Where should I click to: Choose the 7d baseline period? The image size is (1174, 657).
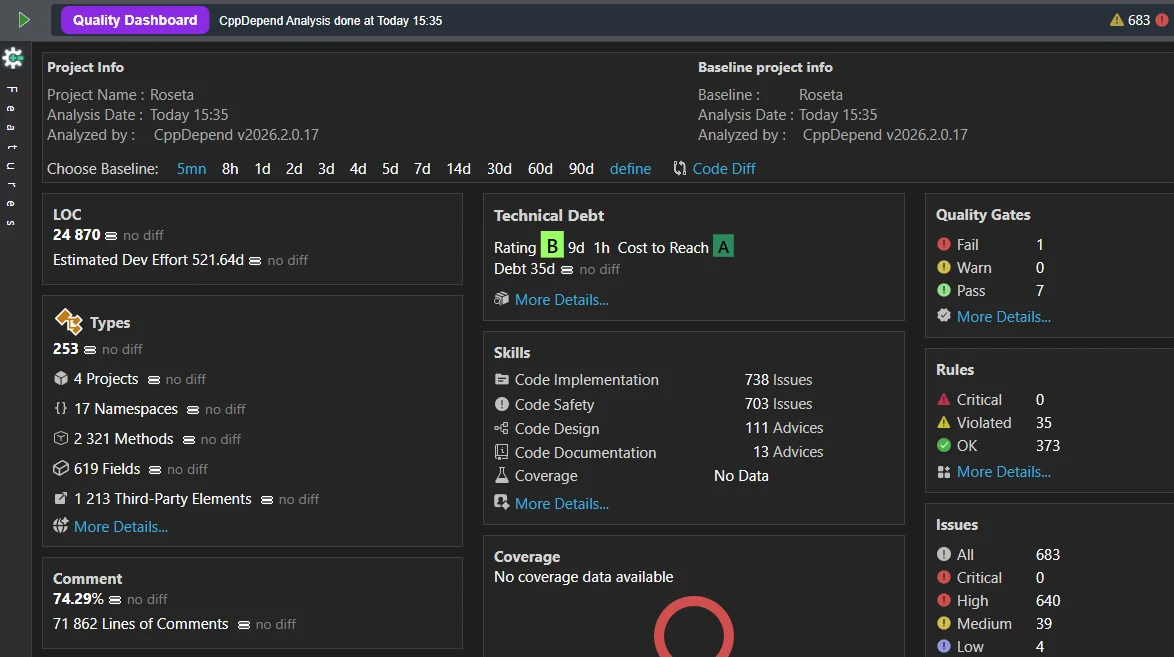pos(422,169)
